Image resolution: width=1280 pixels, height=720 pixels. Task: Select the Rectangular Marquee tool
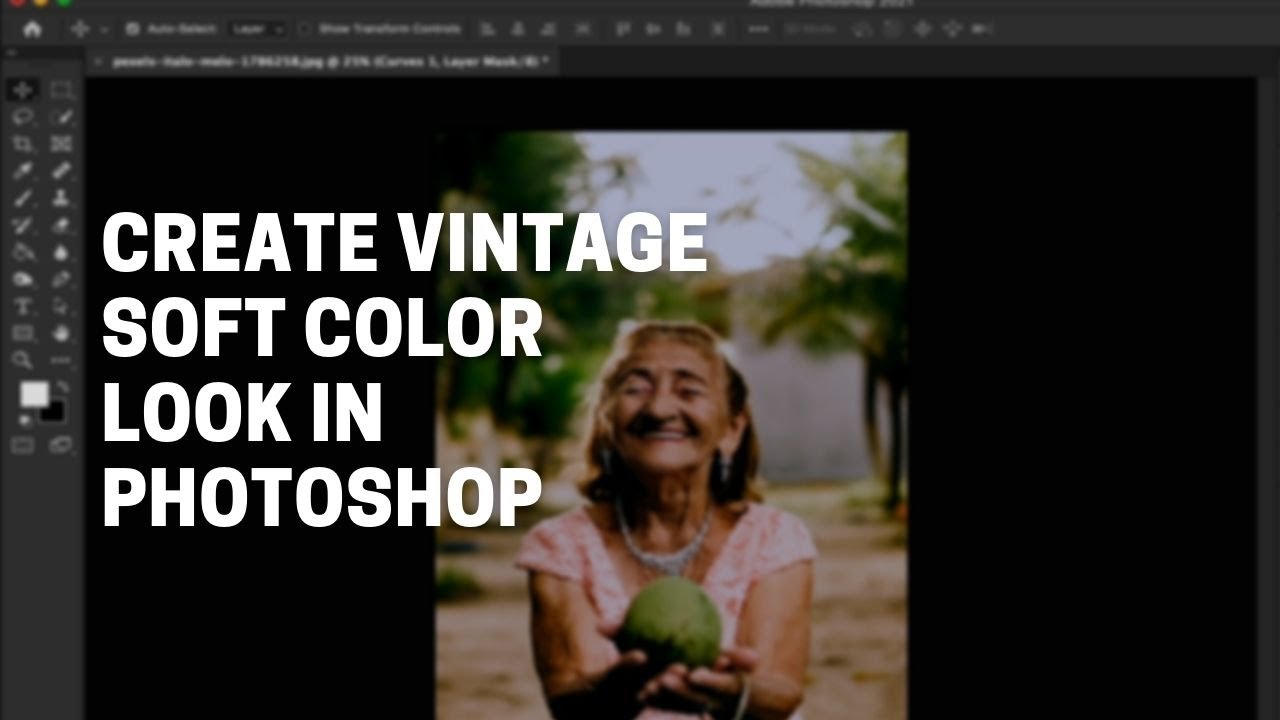click(x=61, y=91)
